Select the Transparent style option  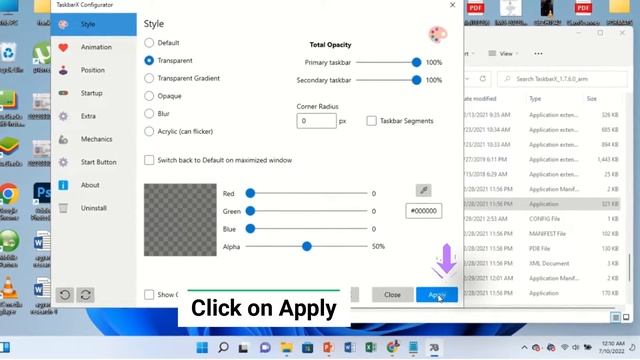click(149, 60)
